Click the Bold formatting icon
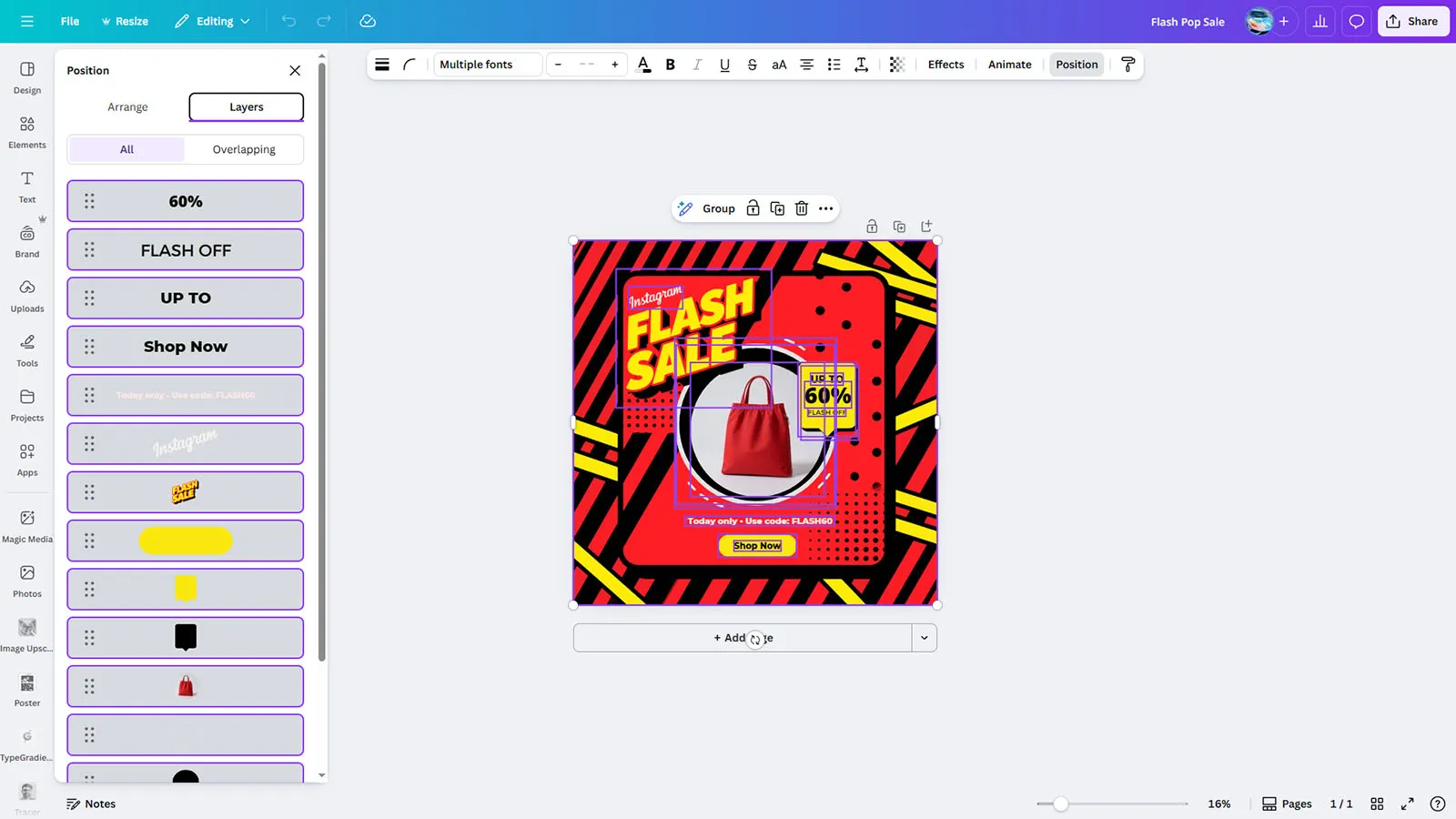Screen dimensions: 1456x819 point(671,65)
